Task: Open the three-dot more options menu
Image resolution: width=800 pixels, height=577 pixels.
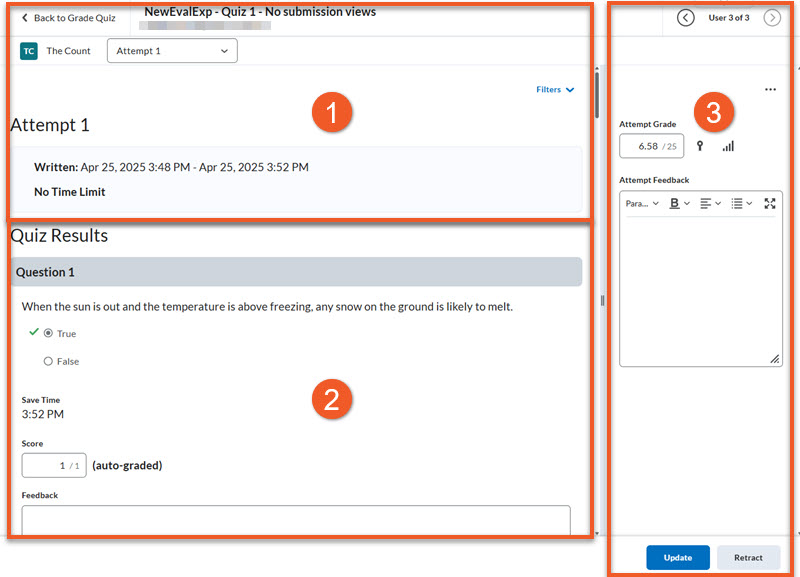Action: 770,90
